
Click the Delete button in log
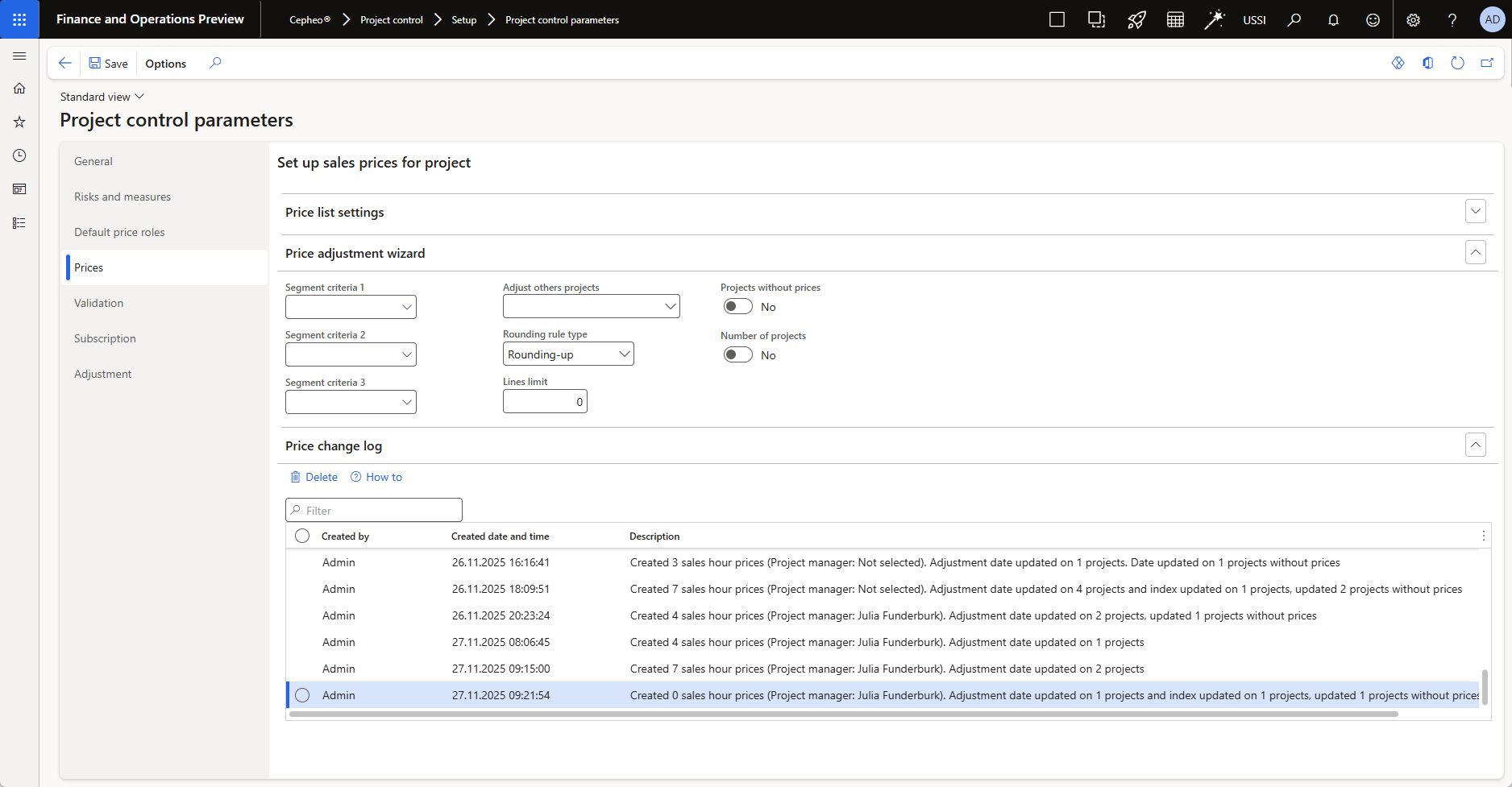314,477
